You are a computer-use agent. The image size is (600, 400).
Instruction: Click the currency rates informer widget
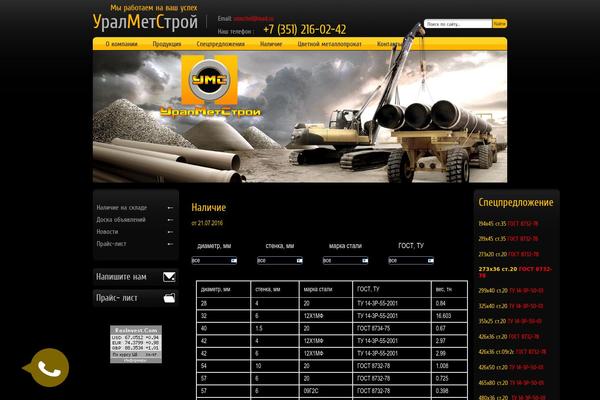(x=136, y=344)
